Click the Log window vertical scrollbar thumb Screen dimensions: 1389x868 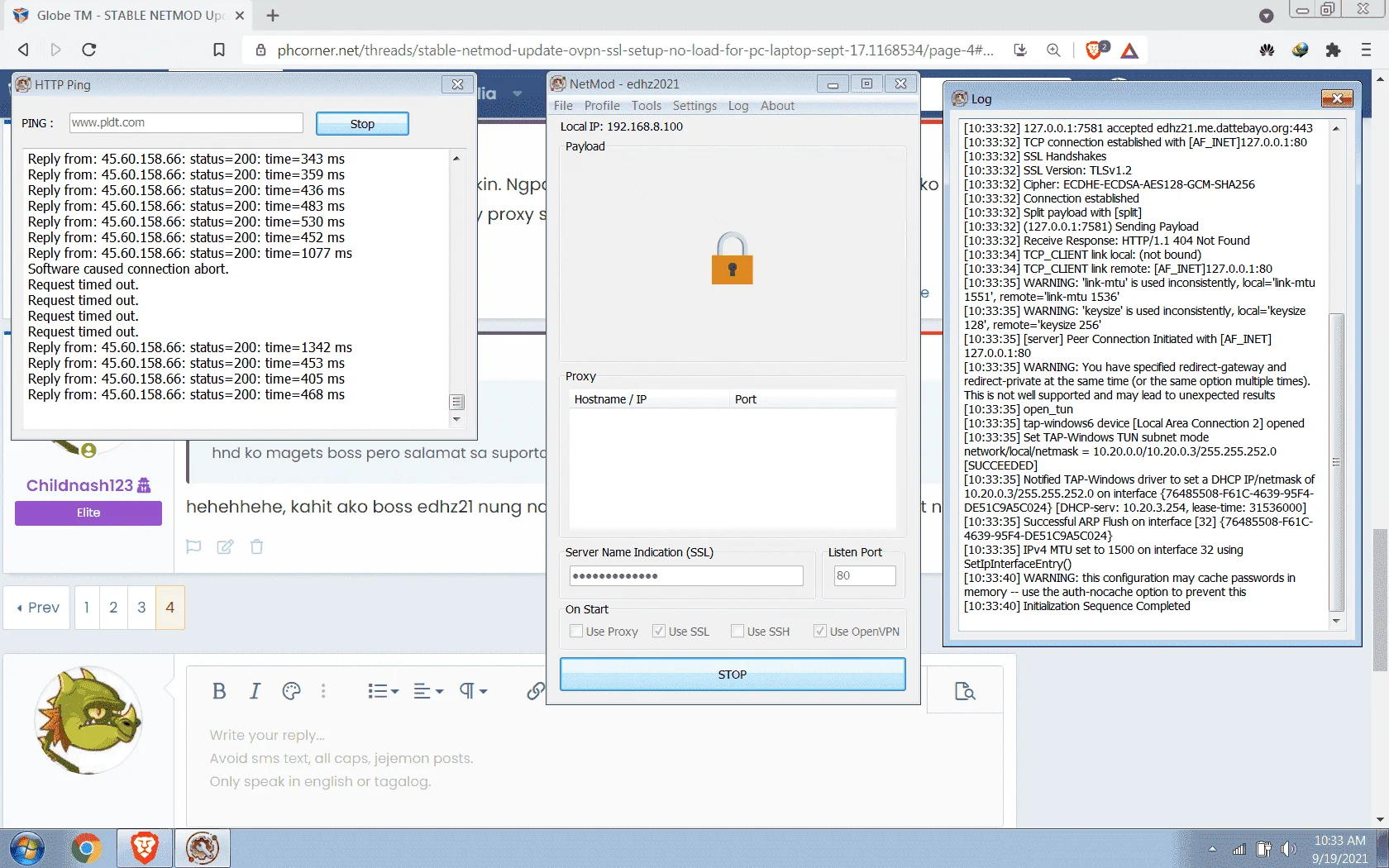[x=1336, y=463]
